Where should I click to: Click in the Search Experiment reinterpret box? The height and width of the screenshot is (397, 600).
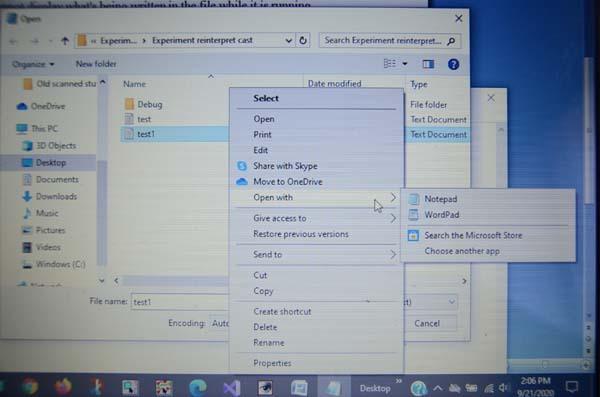[x=389, y=41]
